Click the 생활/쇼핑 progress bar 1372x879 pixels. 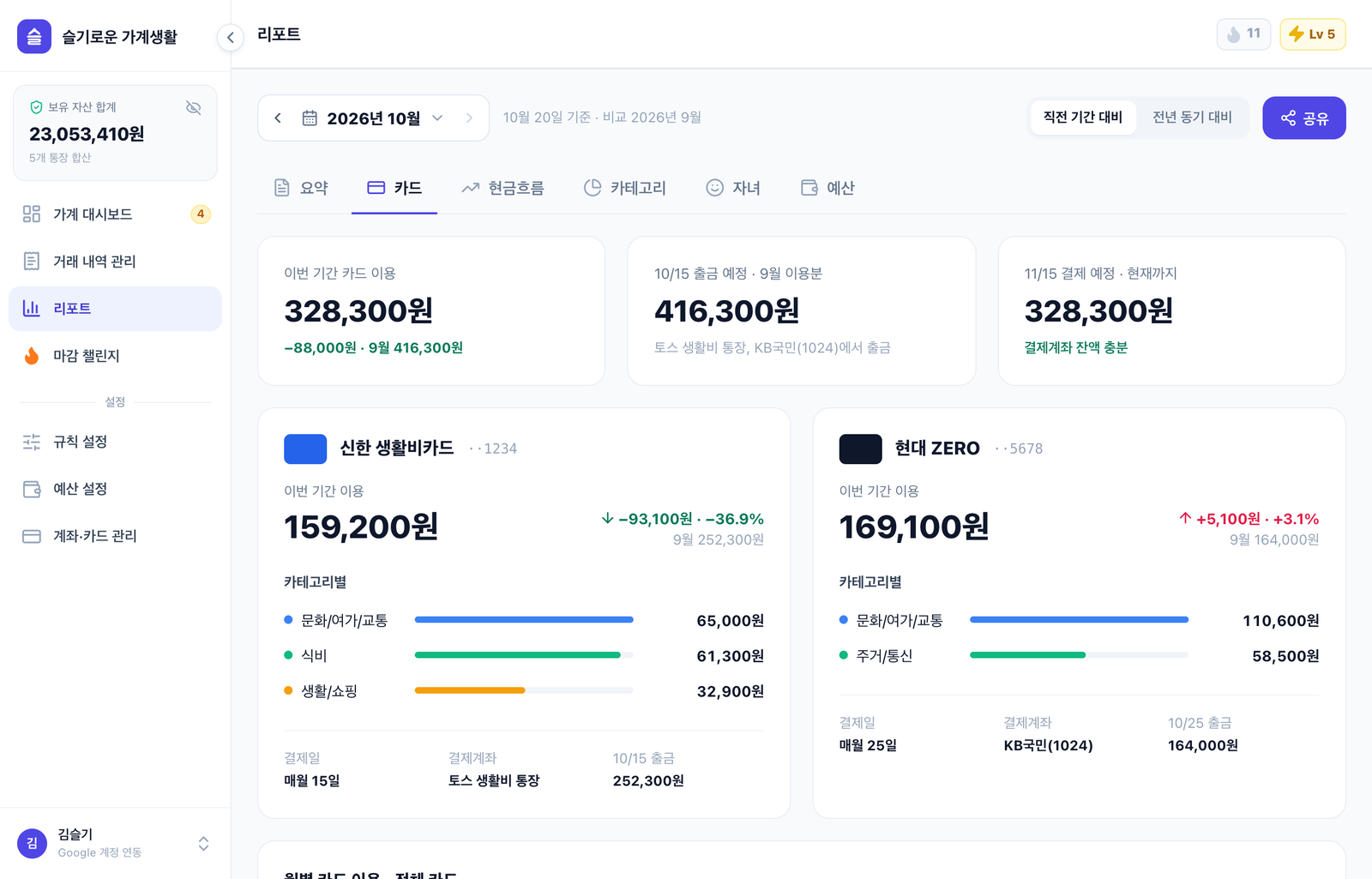click(524, 690)
